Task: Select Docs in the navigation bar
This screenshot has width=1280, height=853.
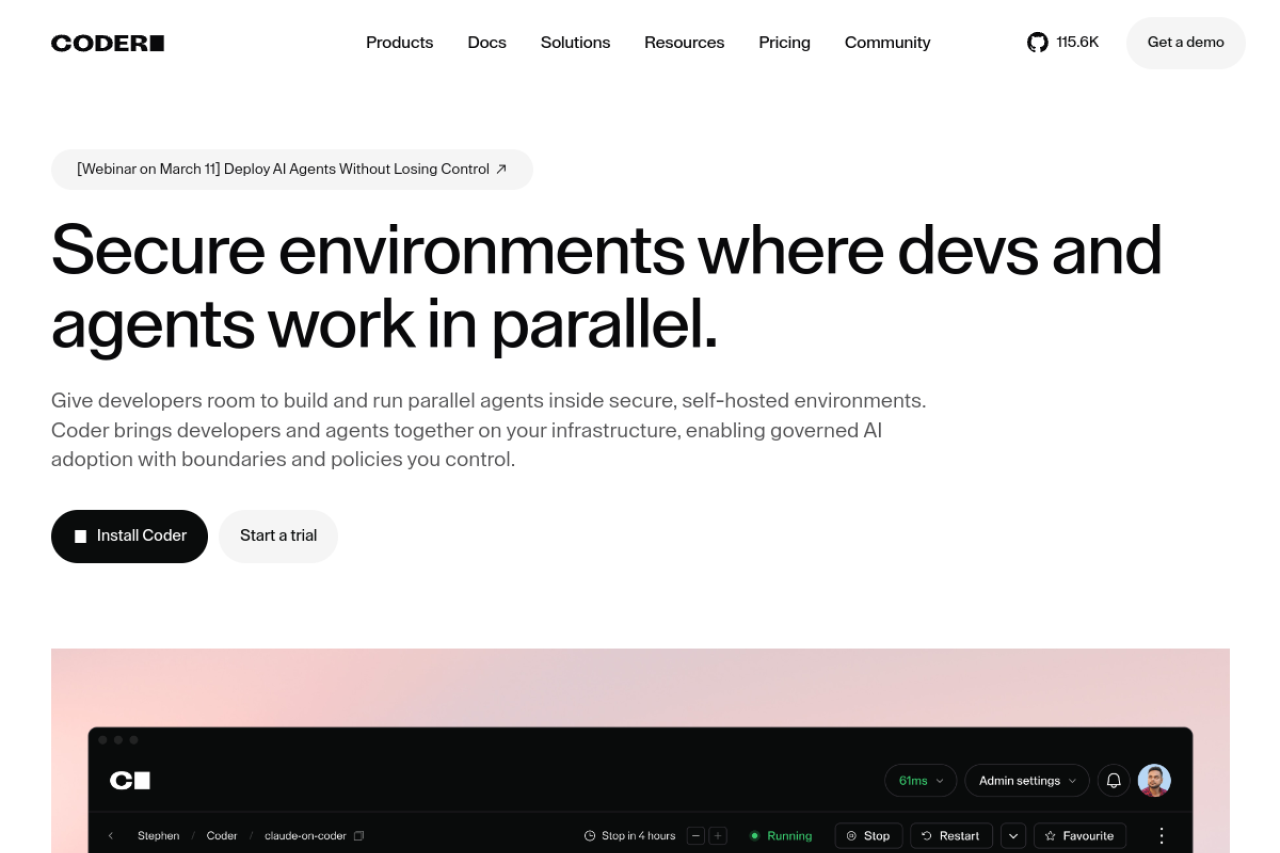Action: (487, 42)
